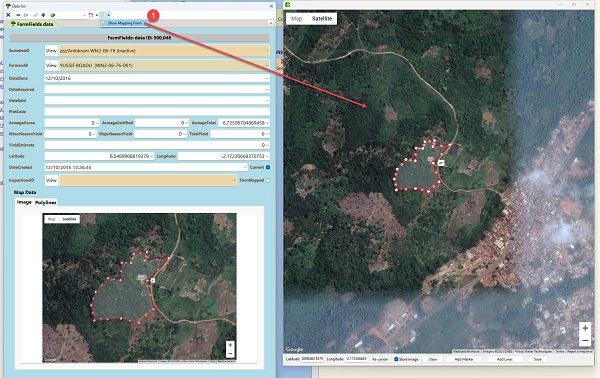Open the DateDone date dropdown
This screenshot has width=600, height=378.
click(x=267, y=78)
